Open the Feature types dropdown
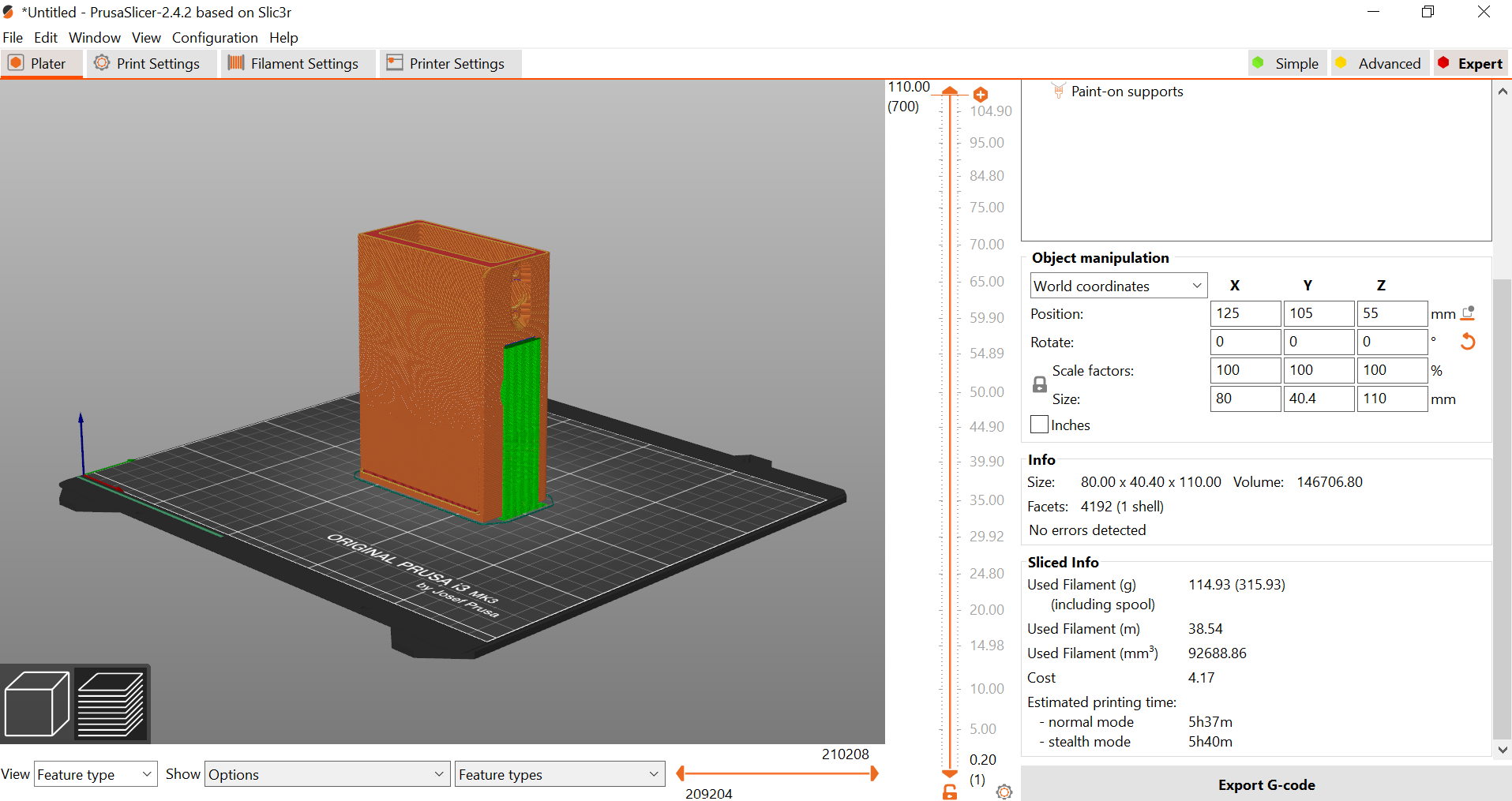Image resolution: width=1512 pixels, height=801 pixels. [559, 774]
